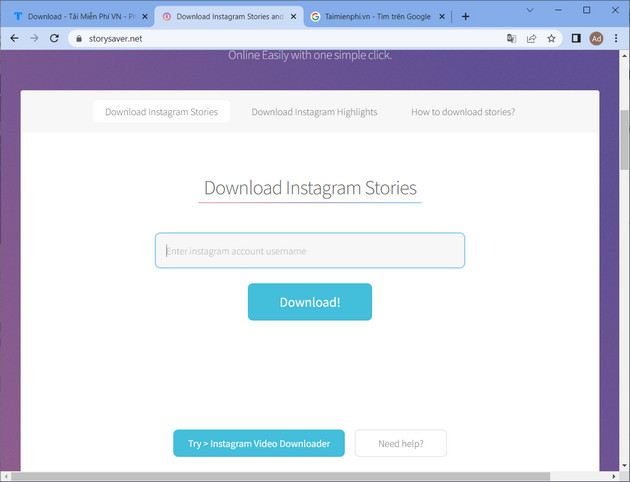This screenshot has width=630, height=482.
Task: Minimize the browser window
Action: 558,10
